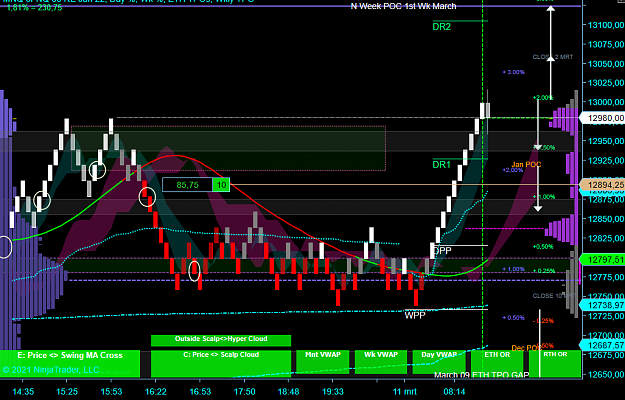Click the orange Dec POC label
Viewport: 625px width, 400px height.
pyautogui.click(x=526, y=348)
